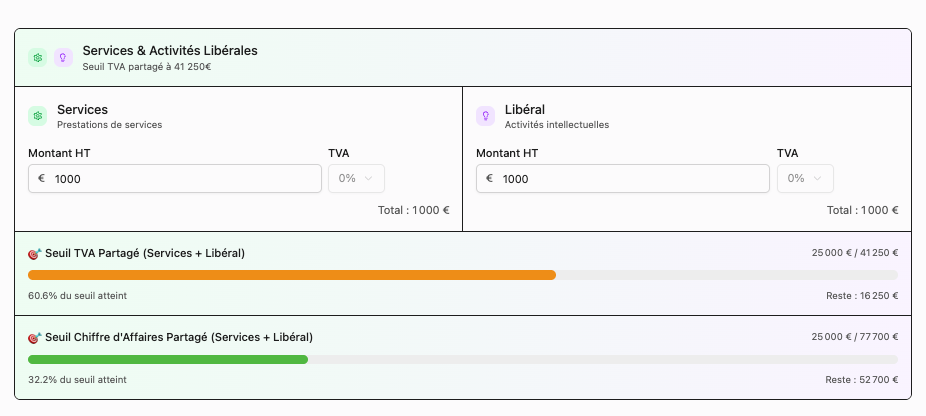Click the green icon beside the Services title

[38, 116]
